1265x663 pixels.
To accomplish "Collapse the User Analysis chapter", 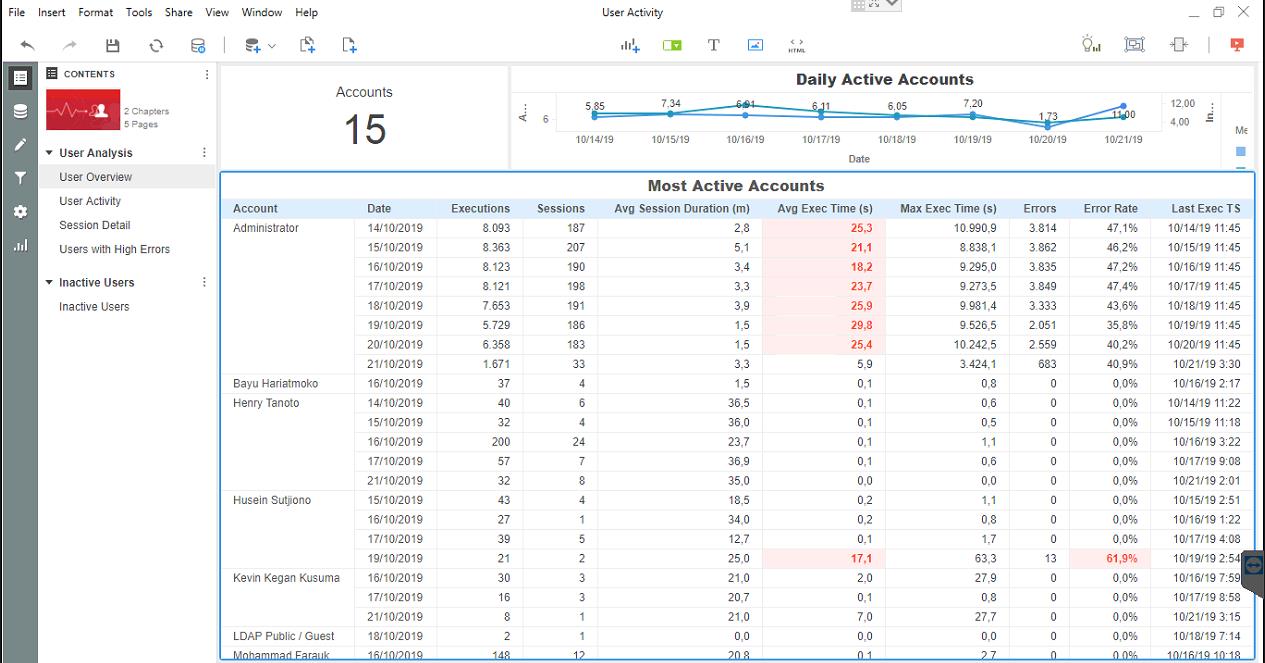I will [x=49, y=153].
